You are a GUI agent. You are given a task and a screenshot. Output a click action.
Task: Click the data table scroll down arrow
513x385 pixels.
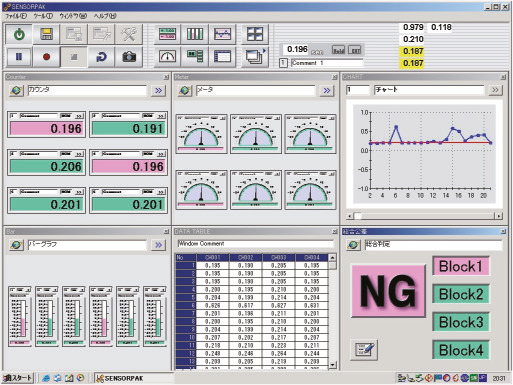(x=332, y=365)
